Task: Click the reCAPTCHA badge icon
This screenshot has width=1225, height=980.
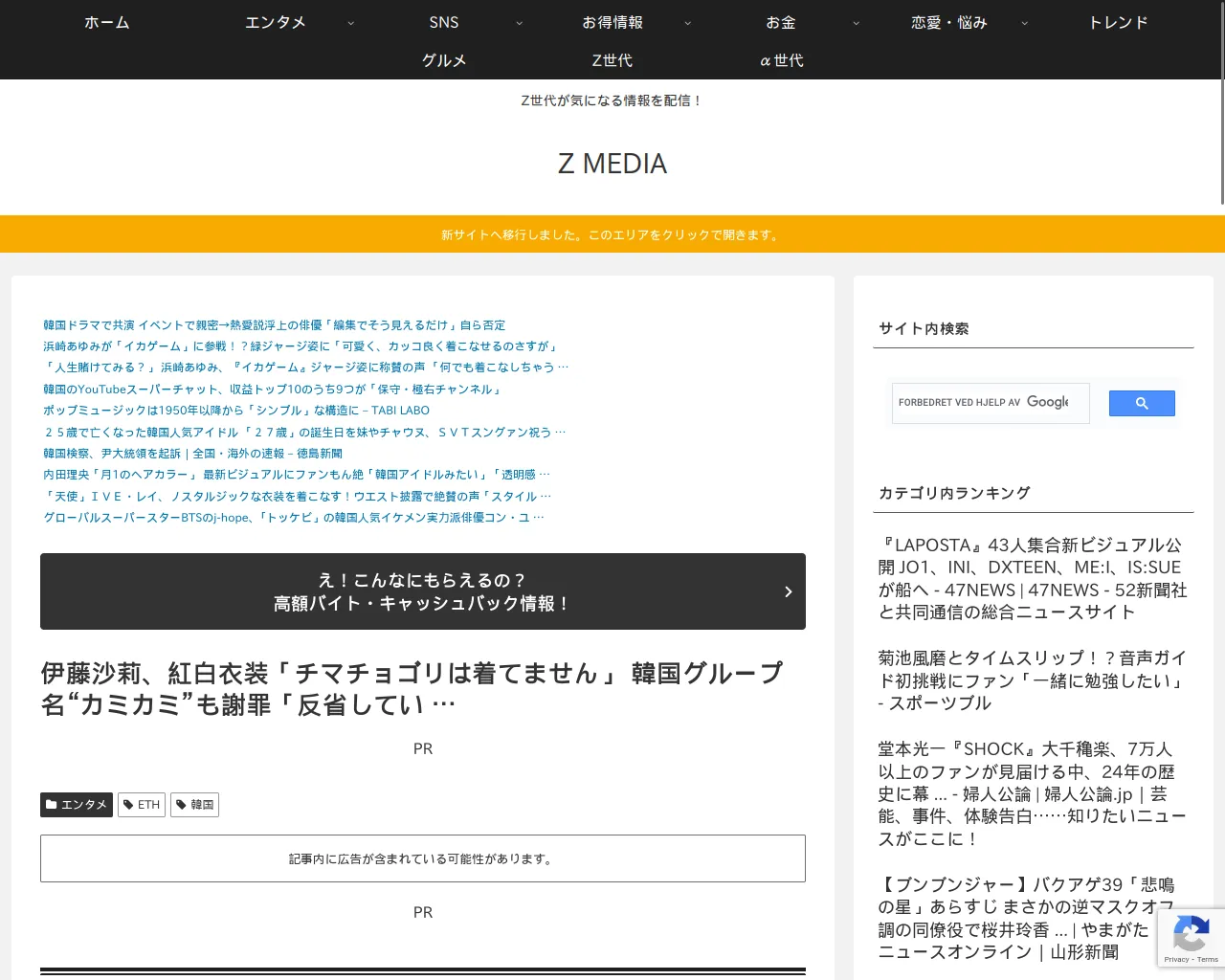Action: (1191, 933)
